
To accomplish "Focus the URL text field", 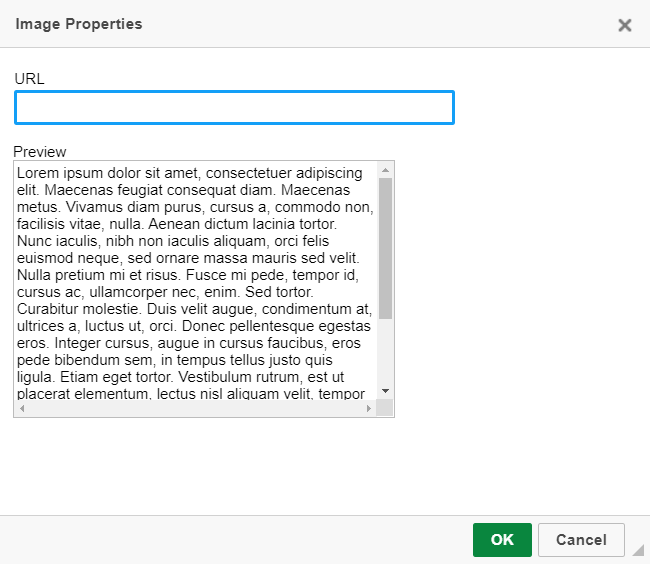I will 234,107.
